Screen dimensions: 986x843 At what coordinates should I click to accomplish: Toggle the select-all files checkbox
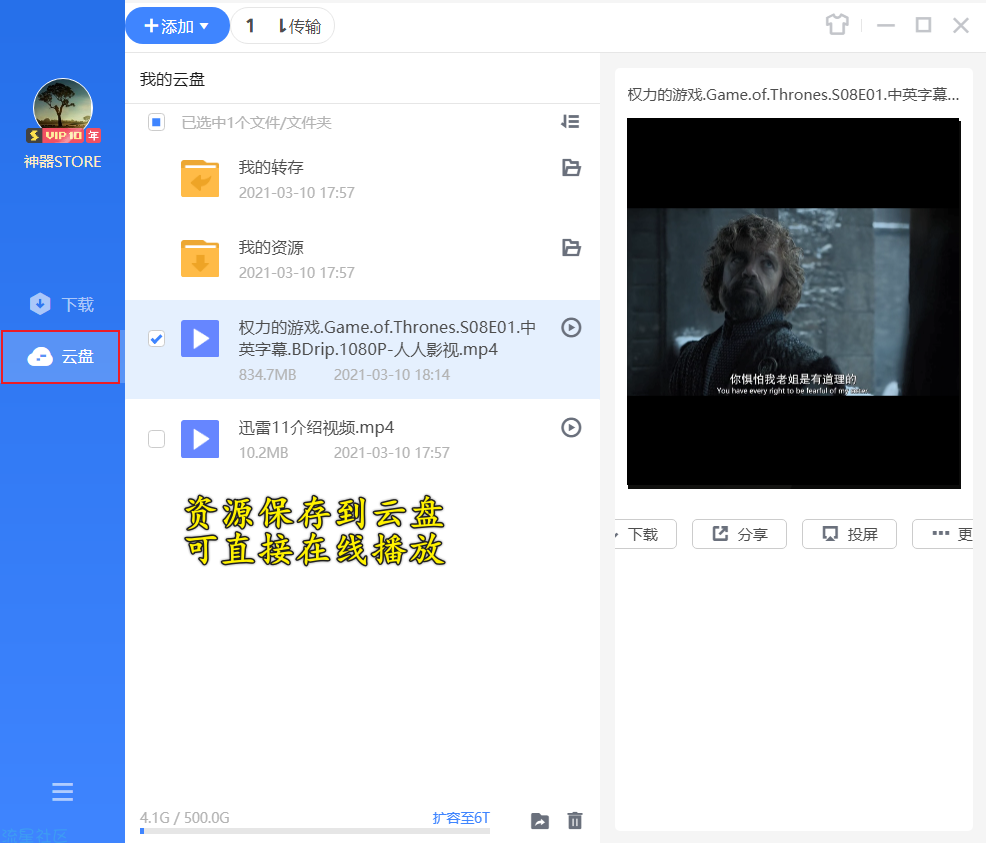157,122
